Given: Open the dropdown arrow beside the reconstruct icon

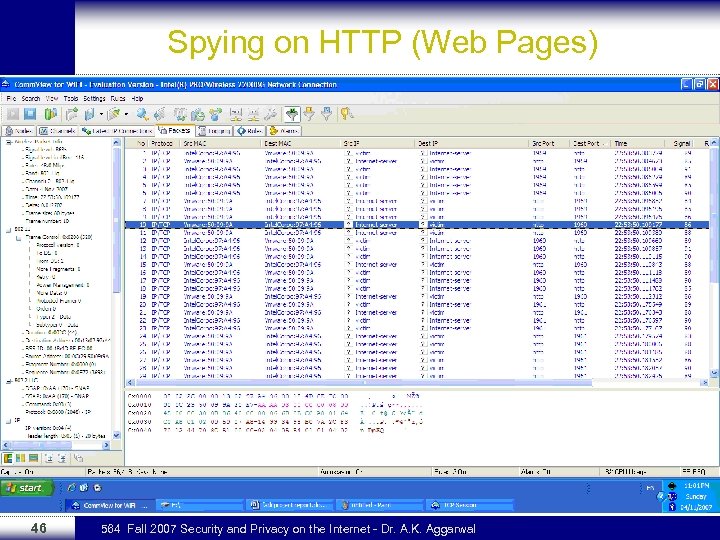Looking at the screenshot, I should pos(126,114).
